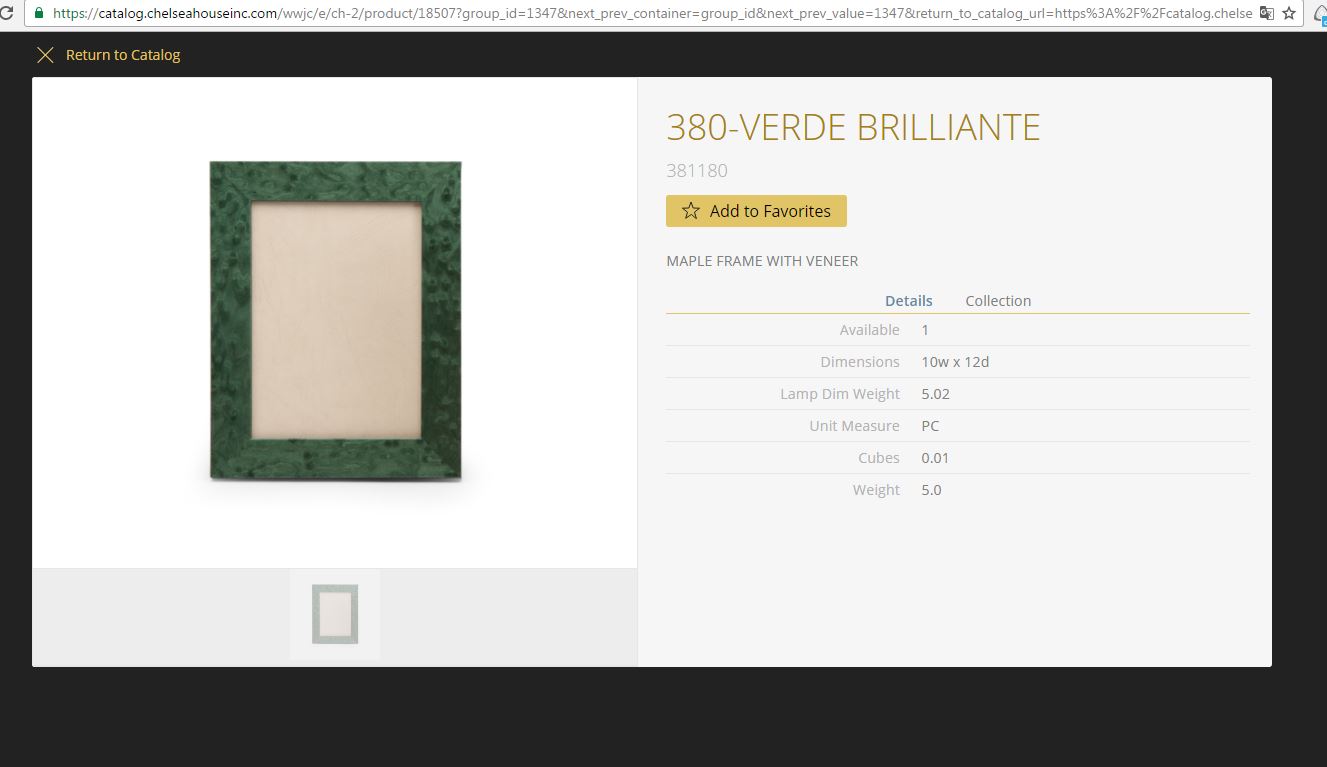Follow the Return to Catalog link
Viewport: 1327px width, 767px height.
click(x=123, y=55)
